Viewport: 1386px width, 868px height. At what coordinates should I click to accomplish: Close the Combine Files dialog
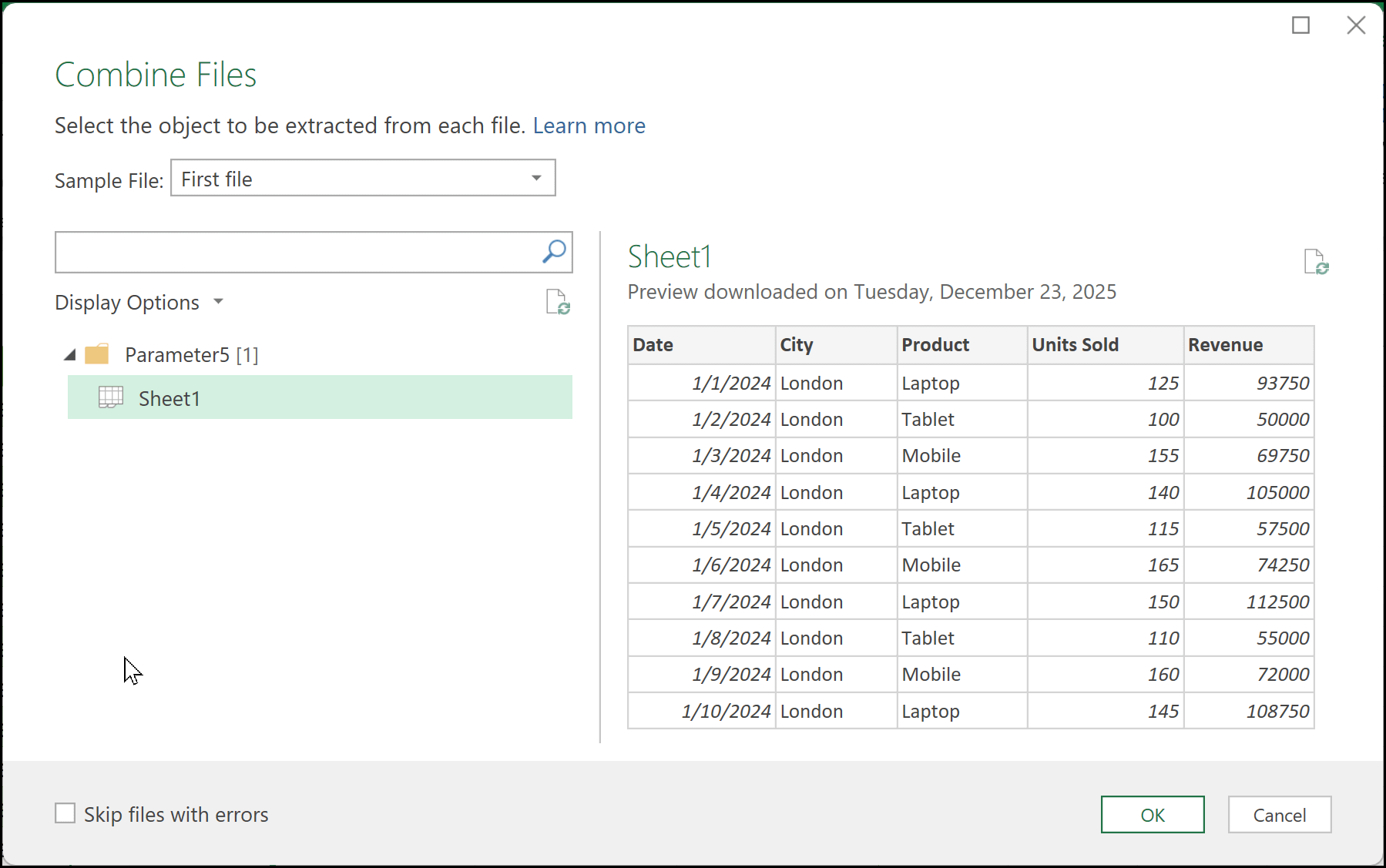[x=1356, y=25]
